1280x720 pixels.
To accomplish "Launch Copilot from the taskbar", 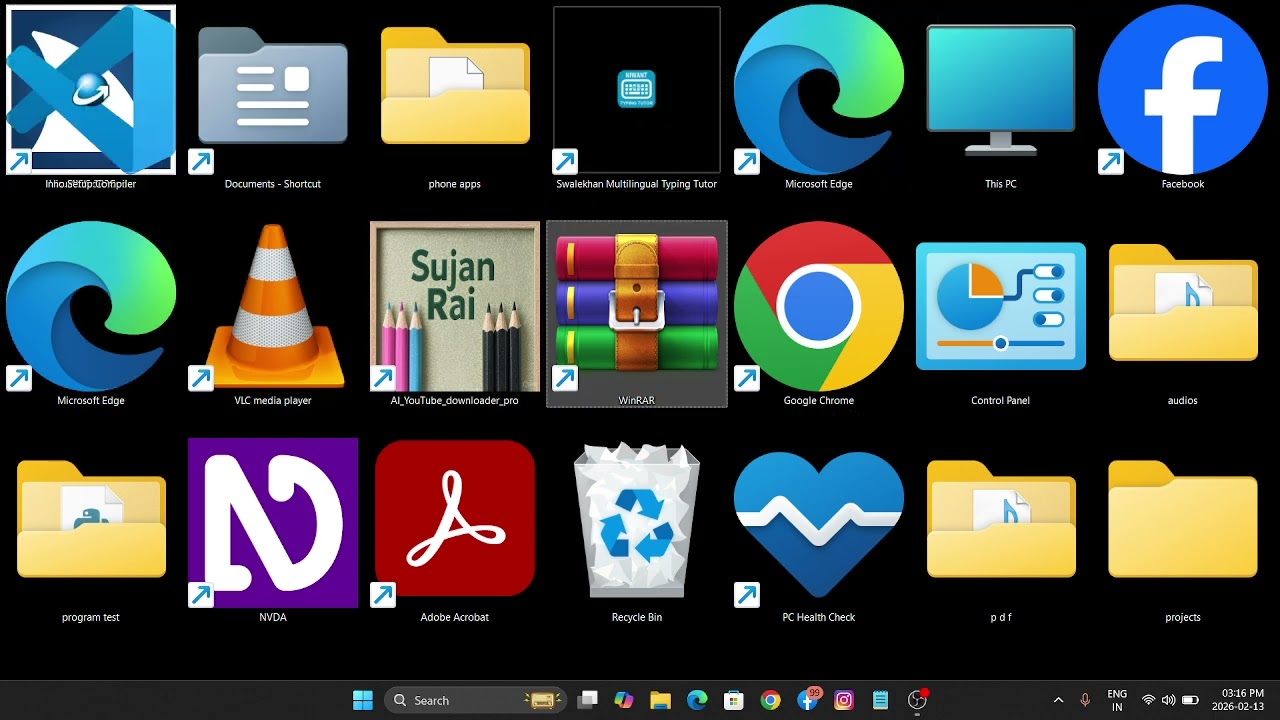I will (624, 700).
